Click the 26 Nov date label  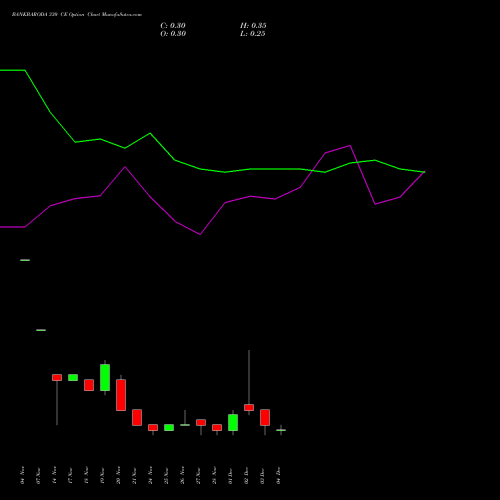click(x=182, y=475)
